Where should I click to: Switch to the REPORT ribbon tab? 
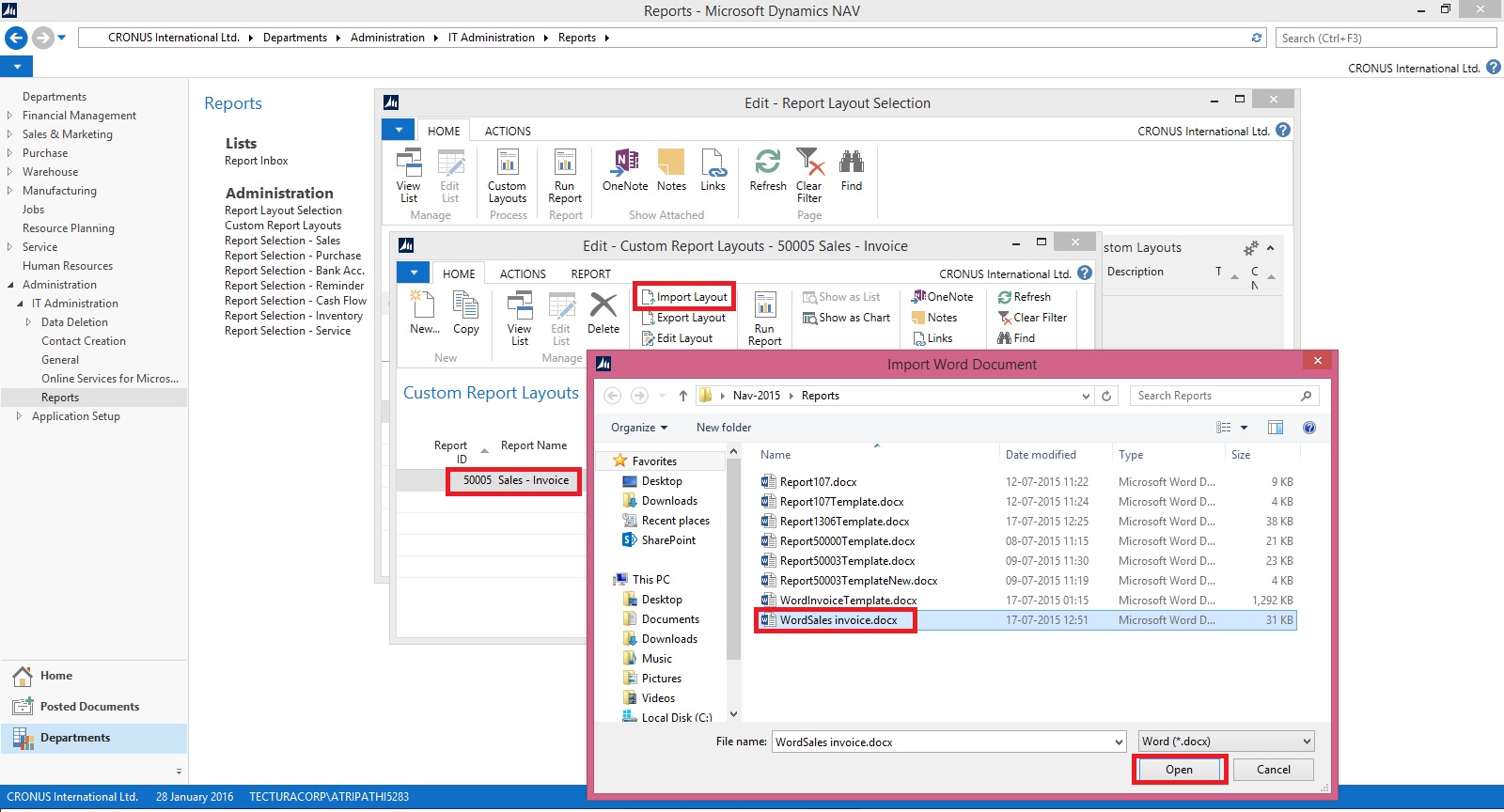click(x=590, y=274)
